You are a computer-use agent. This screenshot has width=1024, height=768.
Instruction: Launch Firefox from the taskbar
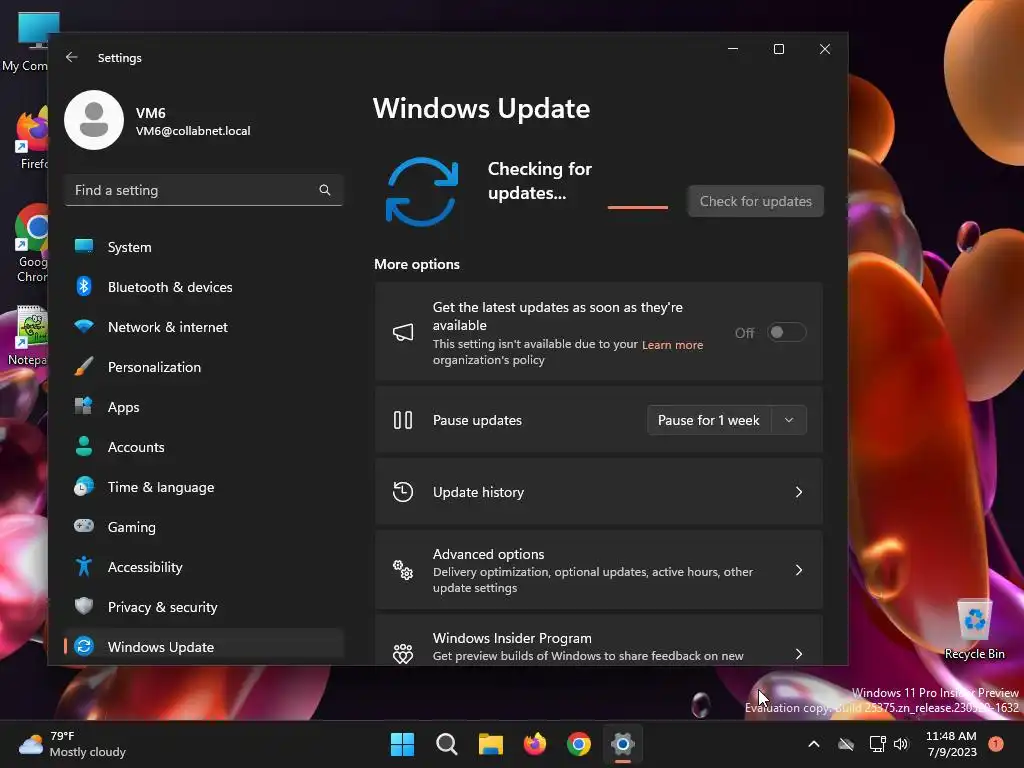[535, 744]
